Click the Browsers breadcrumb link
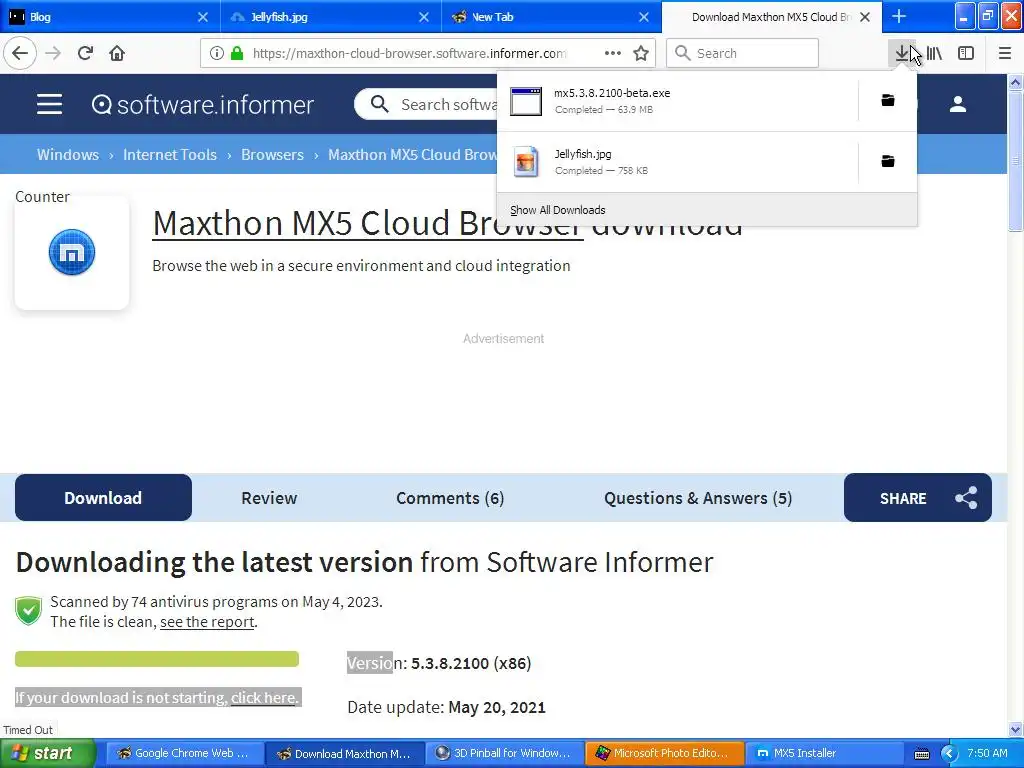Viewport: 1024px width, 768px height. tap(272, 155)
